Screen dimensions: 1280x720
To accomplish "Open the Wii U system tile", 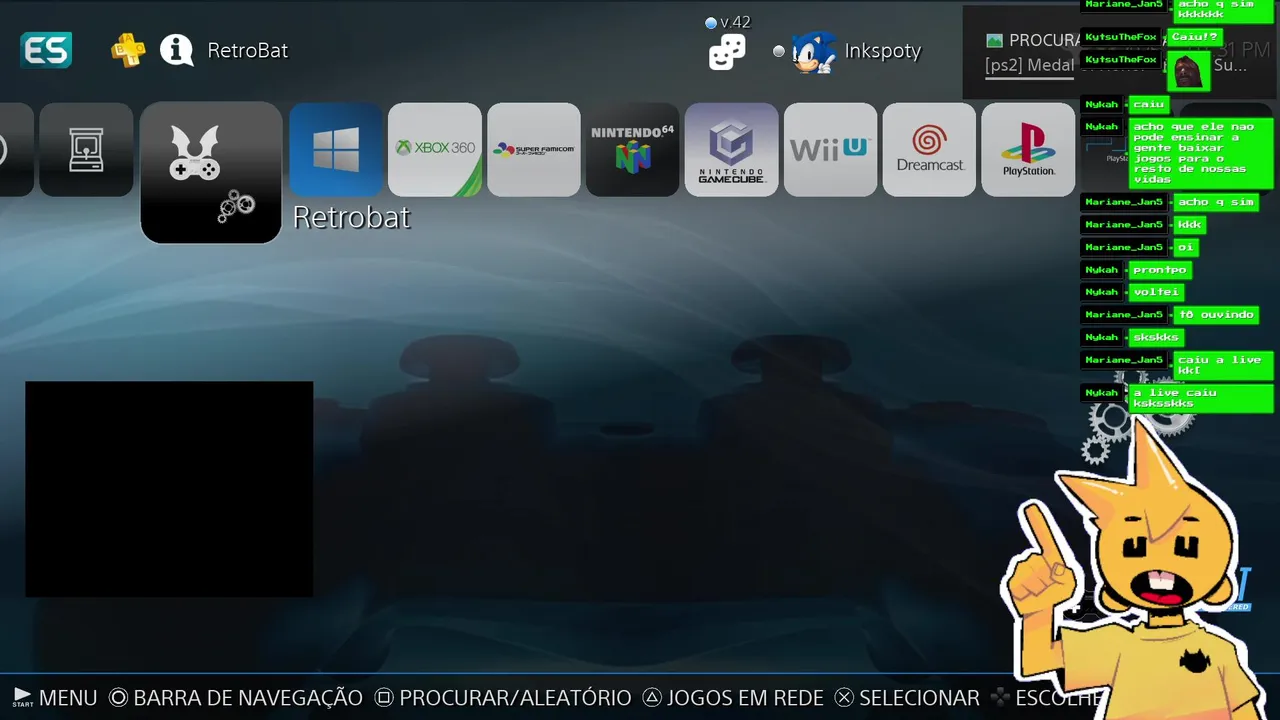I will point(830,150).
